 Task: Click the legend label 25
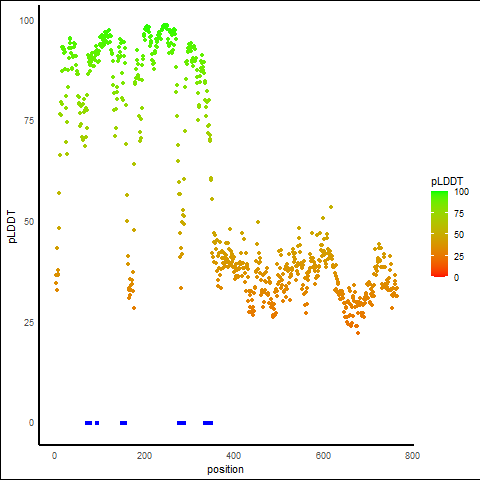pyautogui.click(x=459, y=256)
